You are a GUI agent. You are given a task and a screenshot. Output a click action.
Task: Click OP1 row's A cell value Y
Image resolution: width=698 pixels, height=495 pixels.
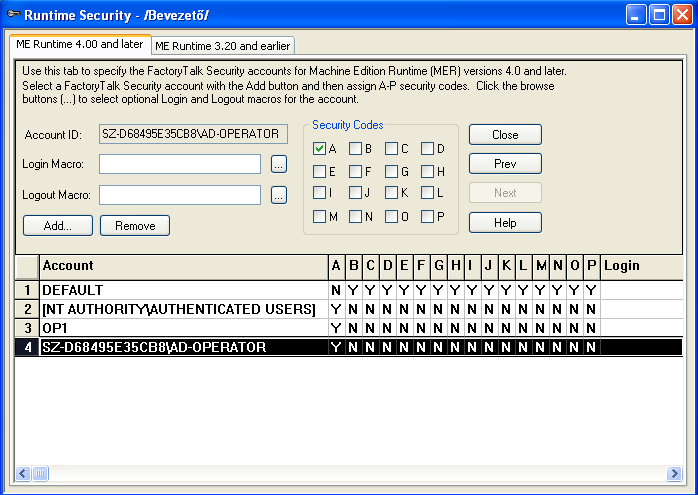(336, 328)
